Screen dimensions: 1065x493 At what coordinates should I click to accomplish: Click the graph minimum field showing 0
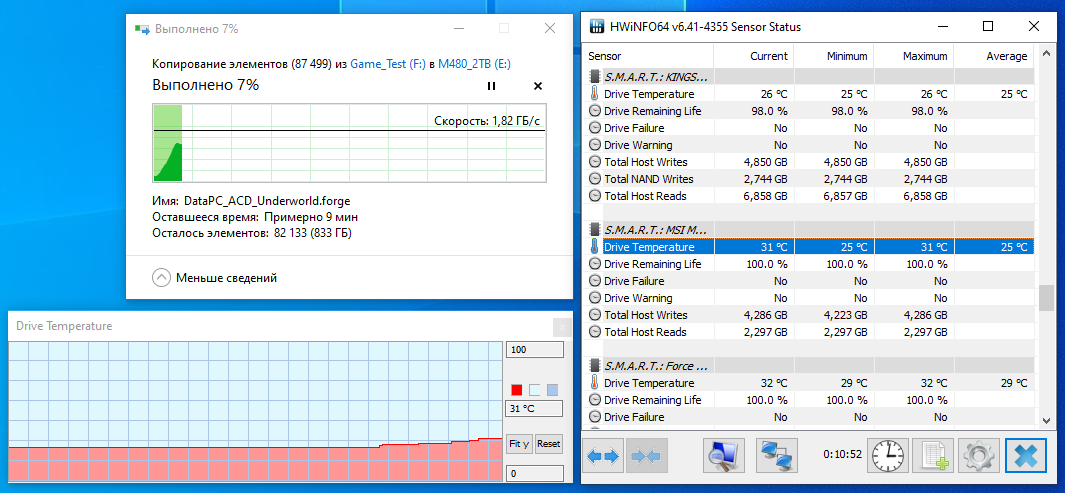(535, 473)
